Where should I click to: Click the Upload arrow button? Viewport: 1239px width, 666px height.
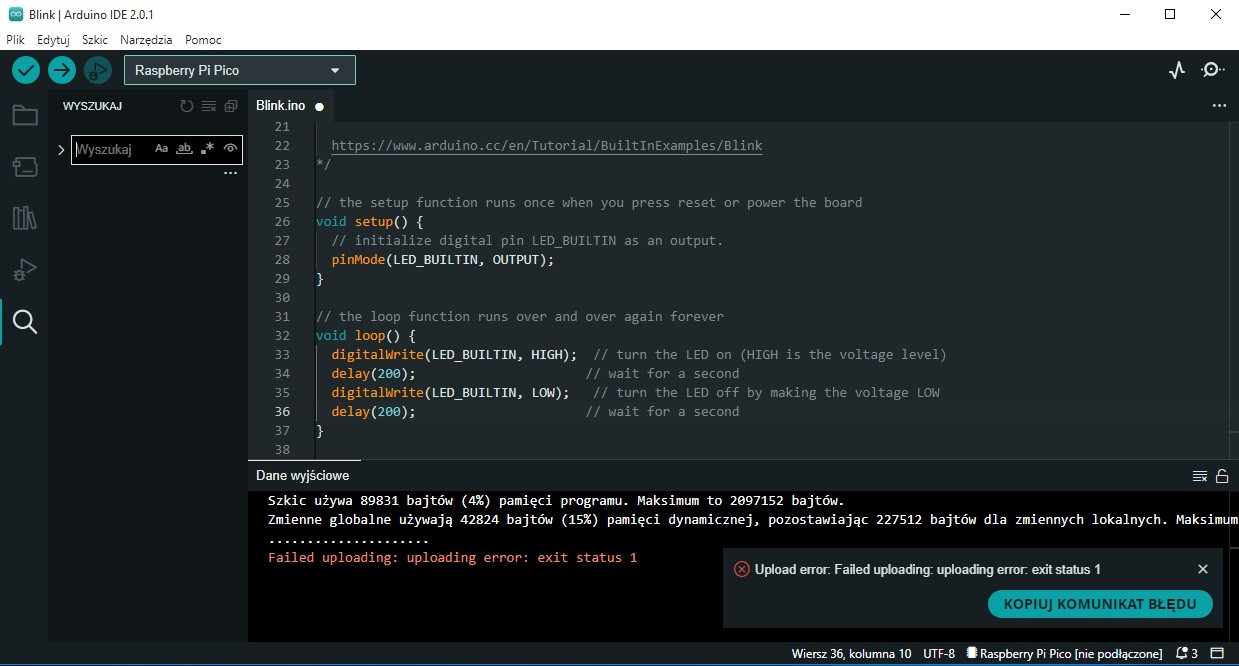(62, 70)
